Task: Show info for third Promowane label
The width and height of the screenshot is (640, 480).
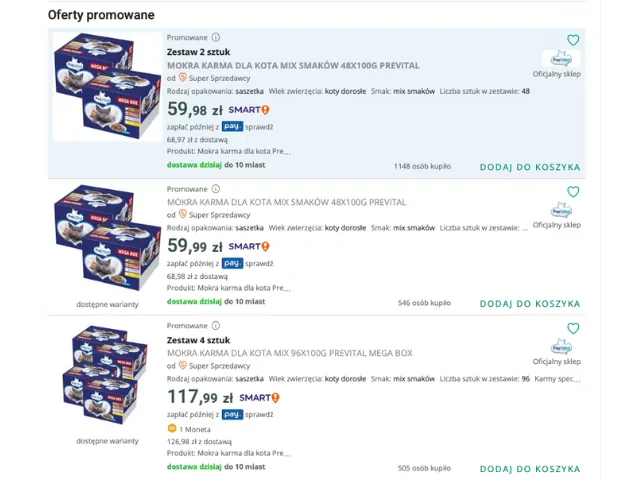Action: click(216, 326)
